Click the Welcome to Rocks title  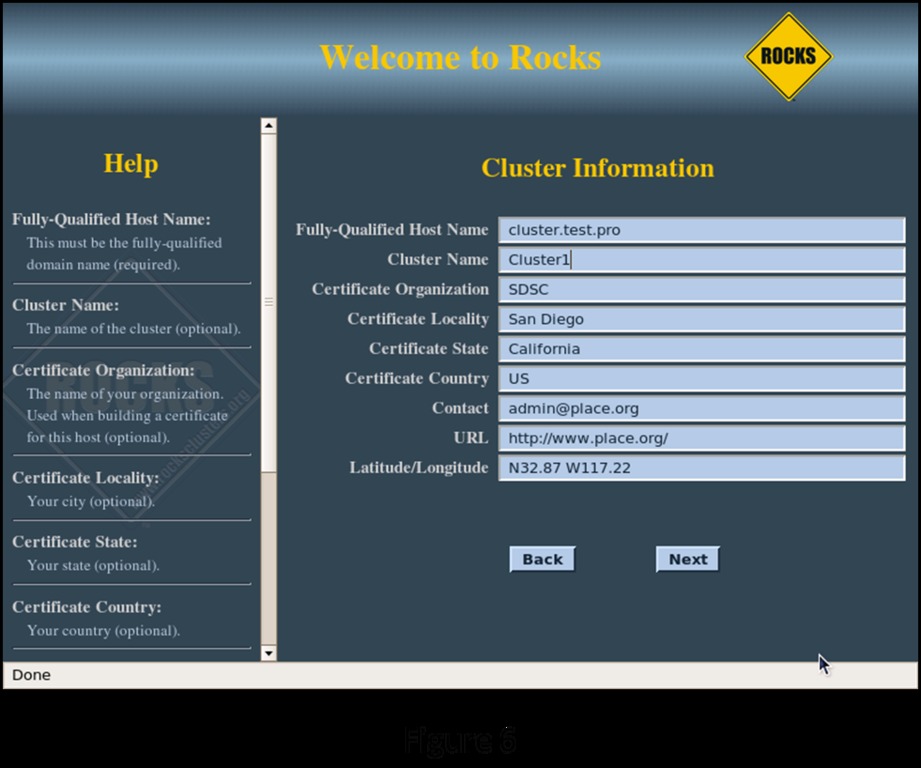pyautogui.click(x=460, y=57)
